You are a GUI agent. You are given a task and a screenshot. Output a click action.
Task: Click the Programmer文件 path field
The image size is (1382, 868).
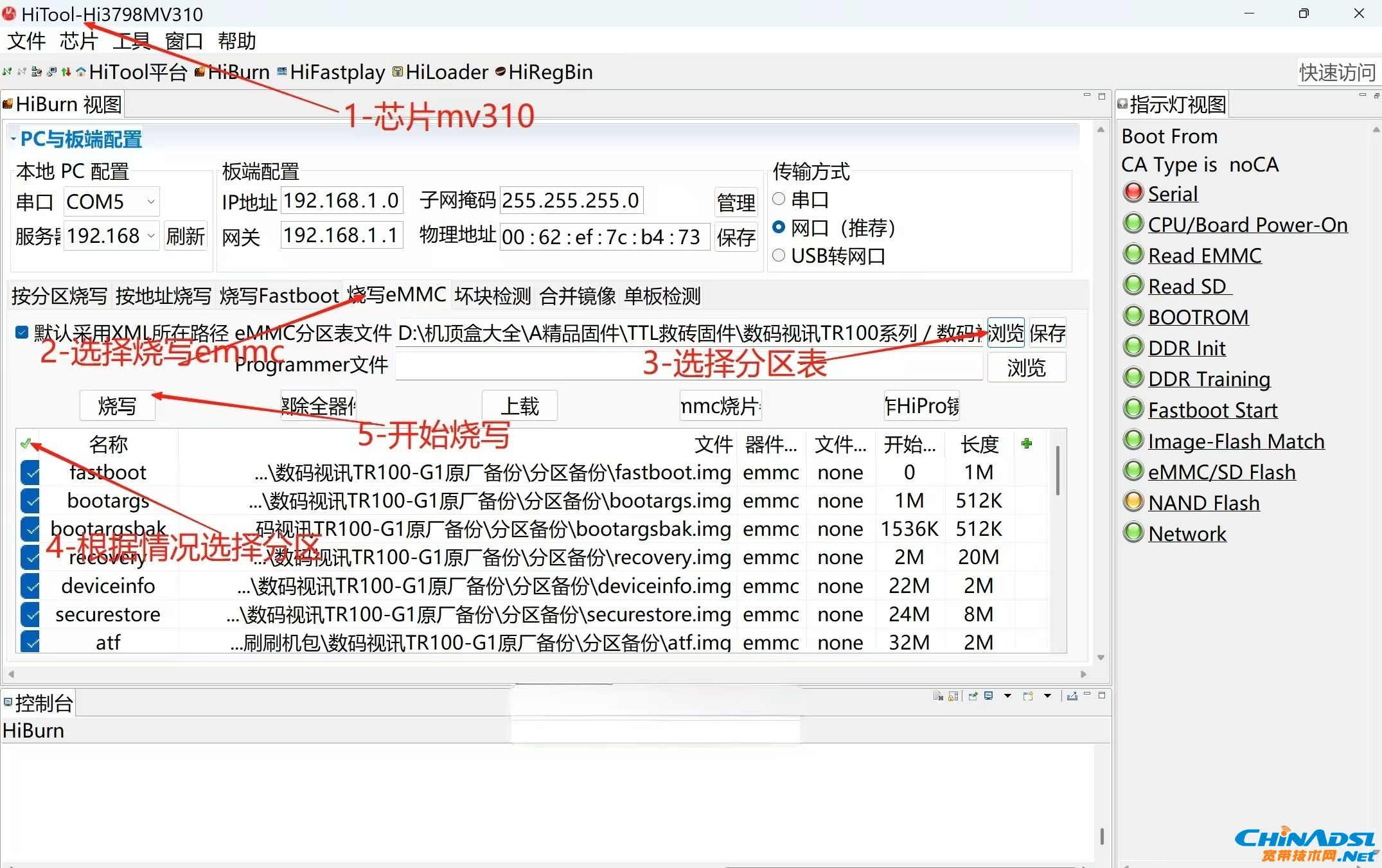(x=689, y=366)
